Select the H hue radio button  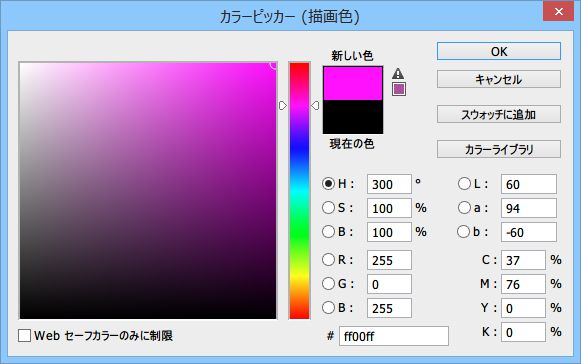328,183
